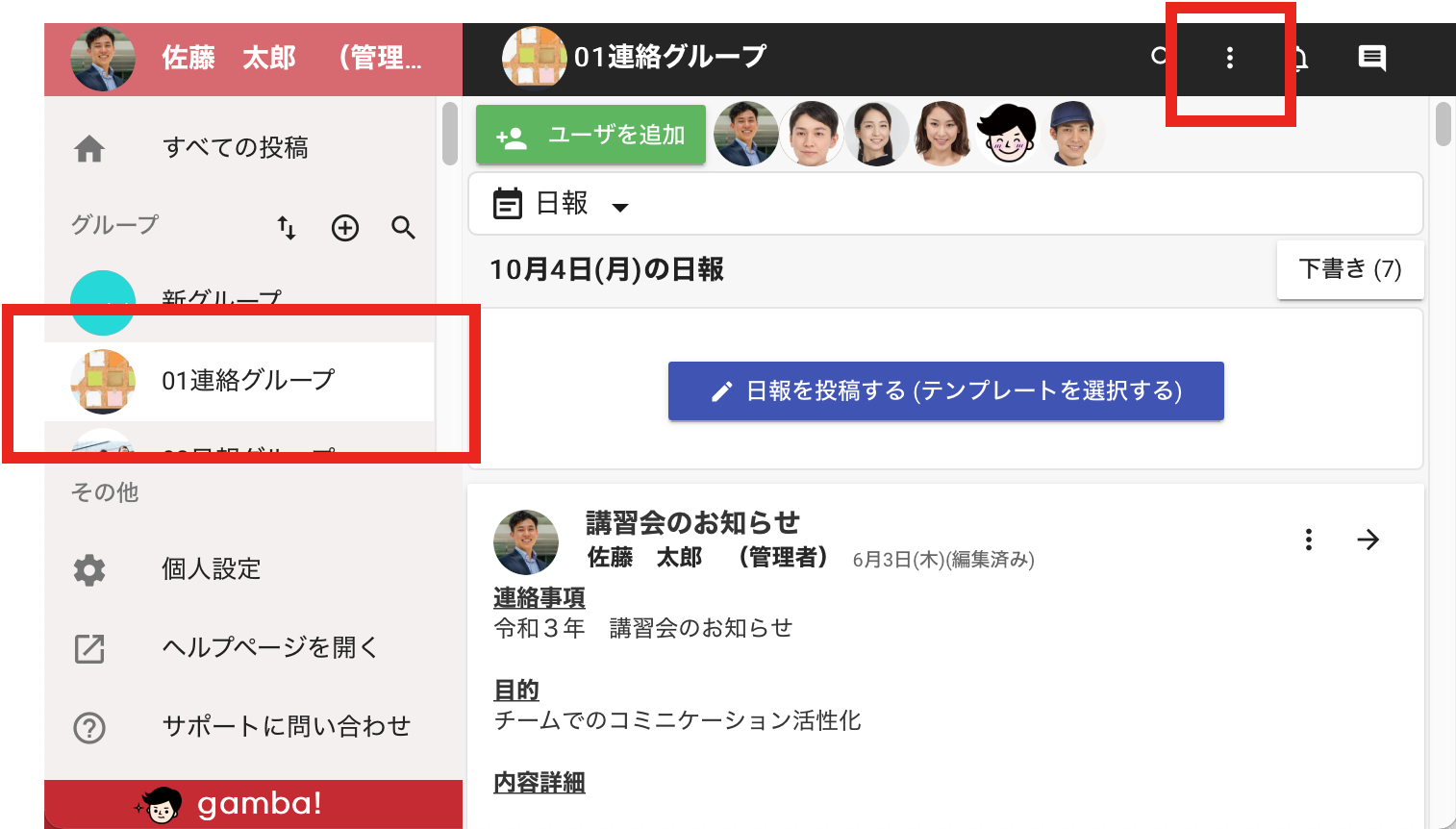Click the gear icon for 個人設定
Viewport: 1456px width, 829px height.
(x=89, y=569)
